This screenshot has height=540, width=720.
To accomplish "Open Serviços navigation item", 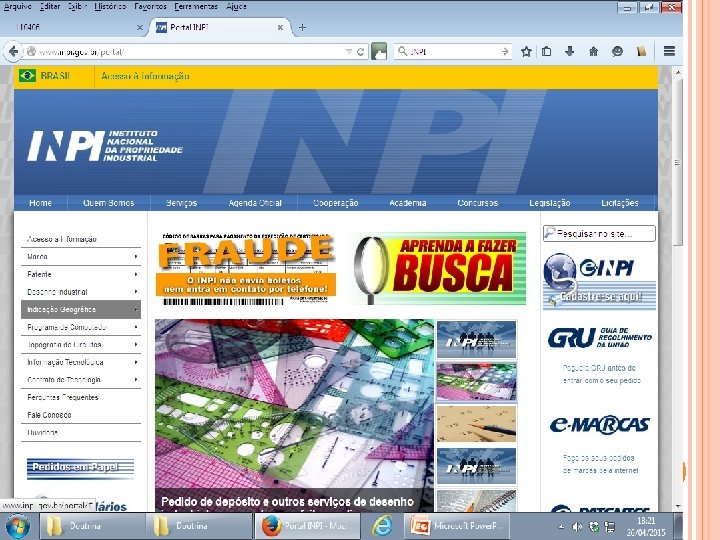I will pyautogui.click(x=181, y=202).
